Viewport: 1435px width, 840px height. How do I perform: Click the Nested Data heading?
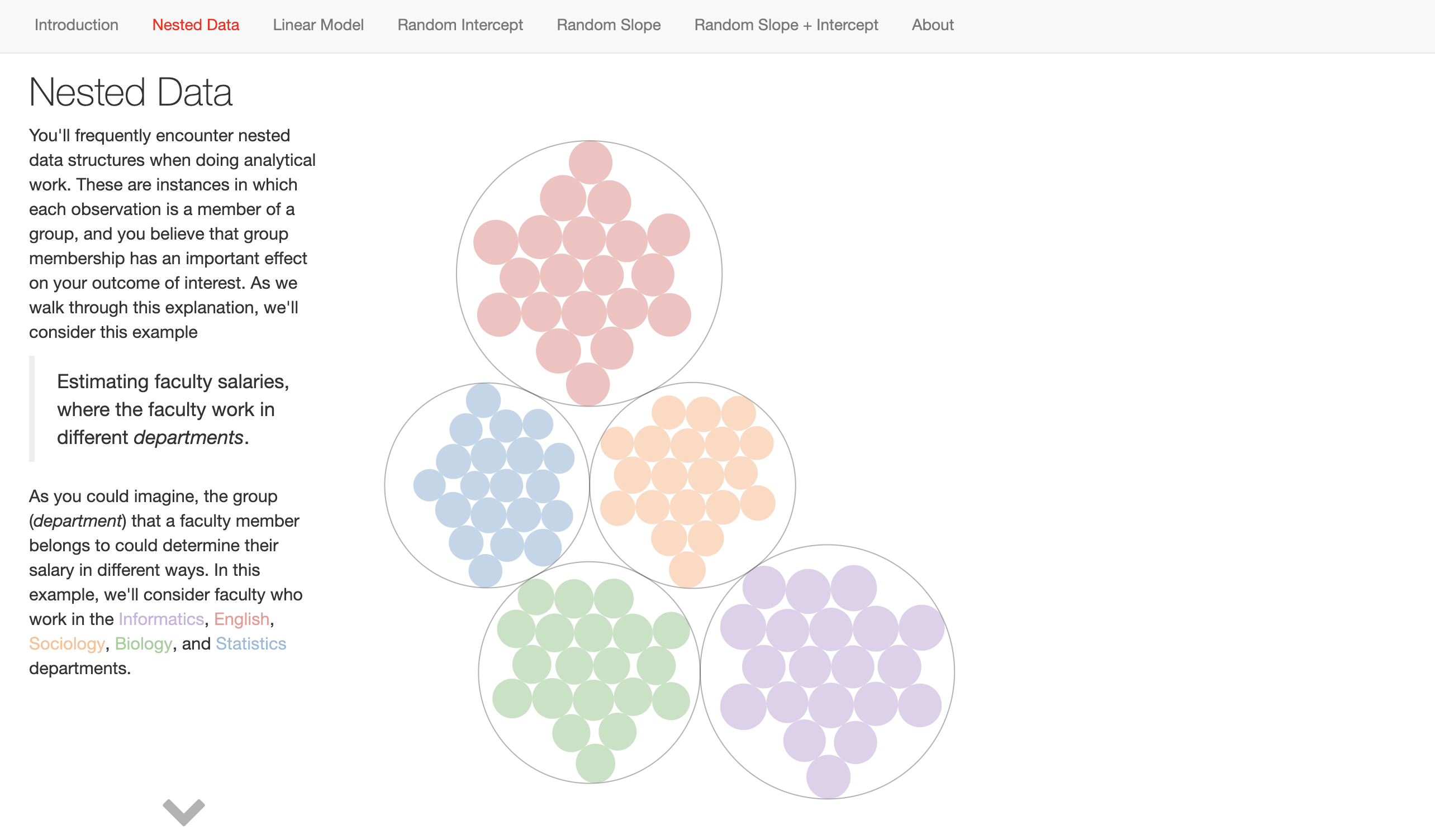(130, 92)
